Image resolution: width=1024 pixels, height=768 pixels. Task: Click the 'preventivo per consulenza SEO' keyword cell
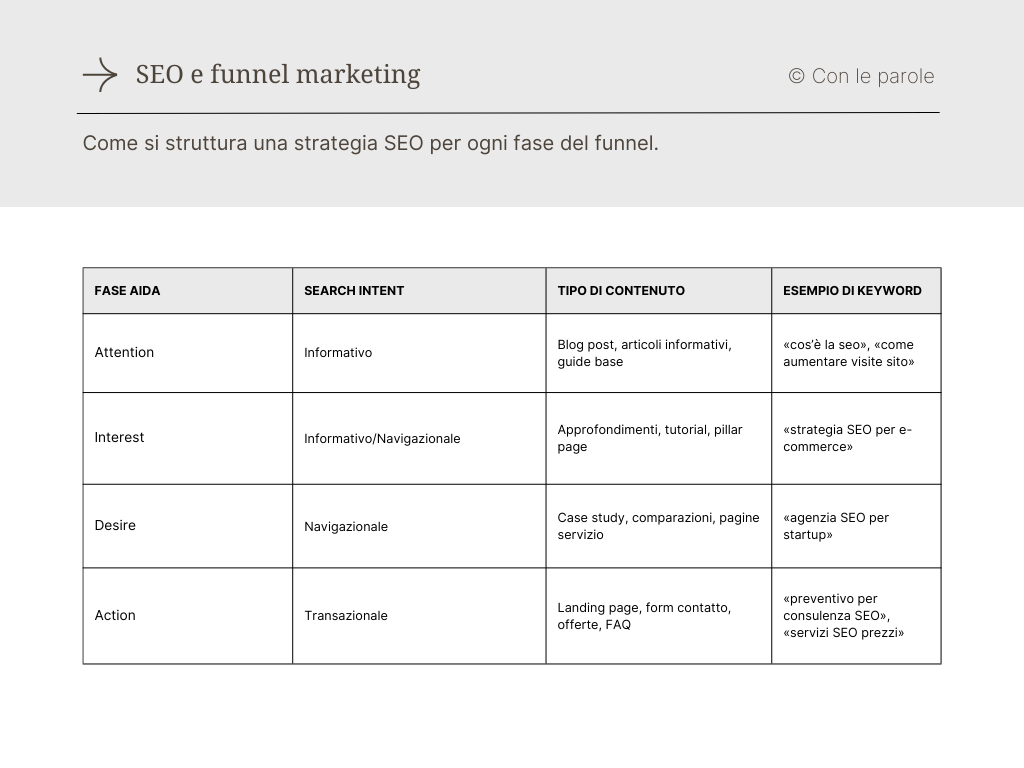843,615
